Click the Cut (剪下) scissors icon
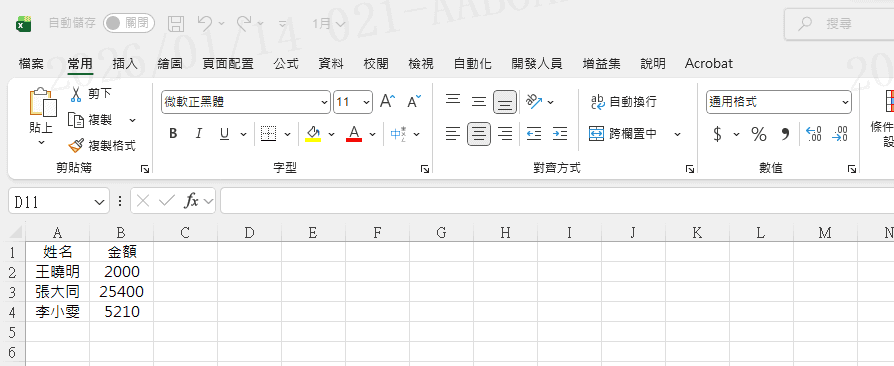 (x=76, y=94)
